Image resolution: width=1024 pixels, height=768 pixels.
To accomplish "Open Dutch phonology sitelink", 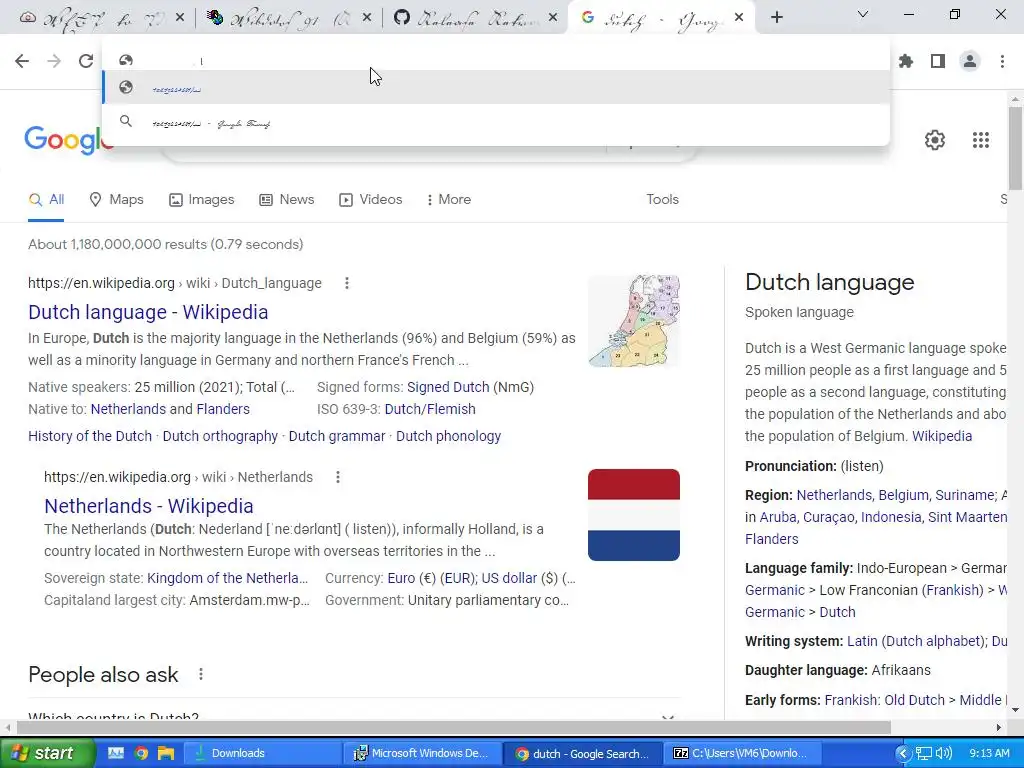I will coord(449,436).
